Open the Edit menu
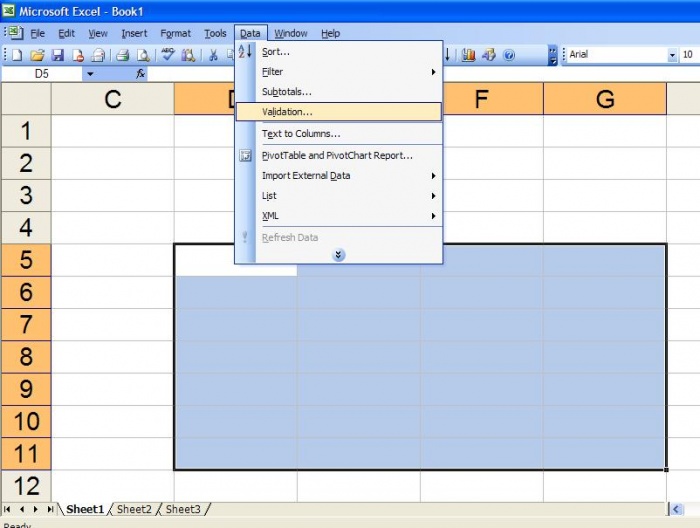700x528 pixels. tap(67, 33)
